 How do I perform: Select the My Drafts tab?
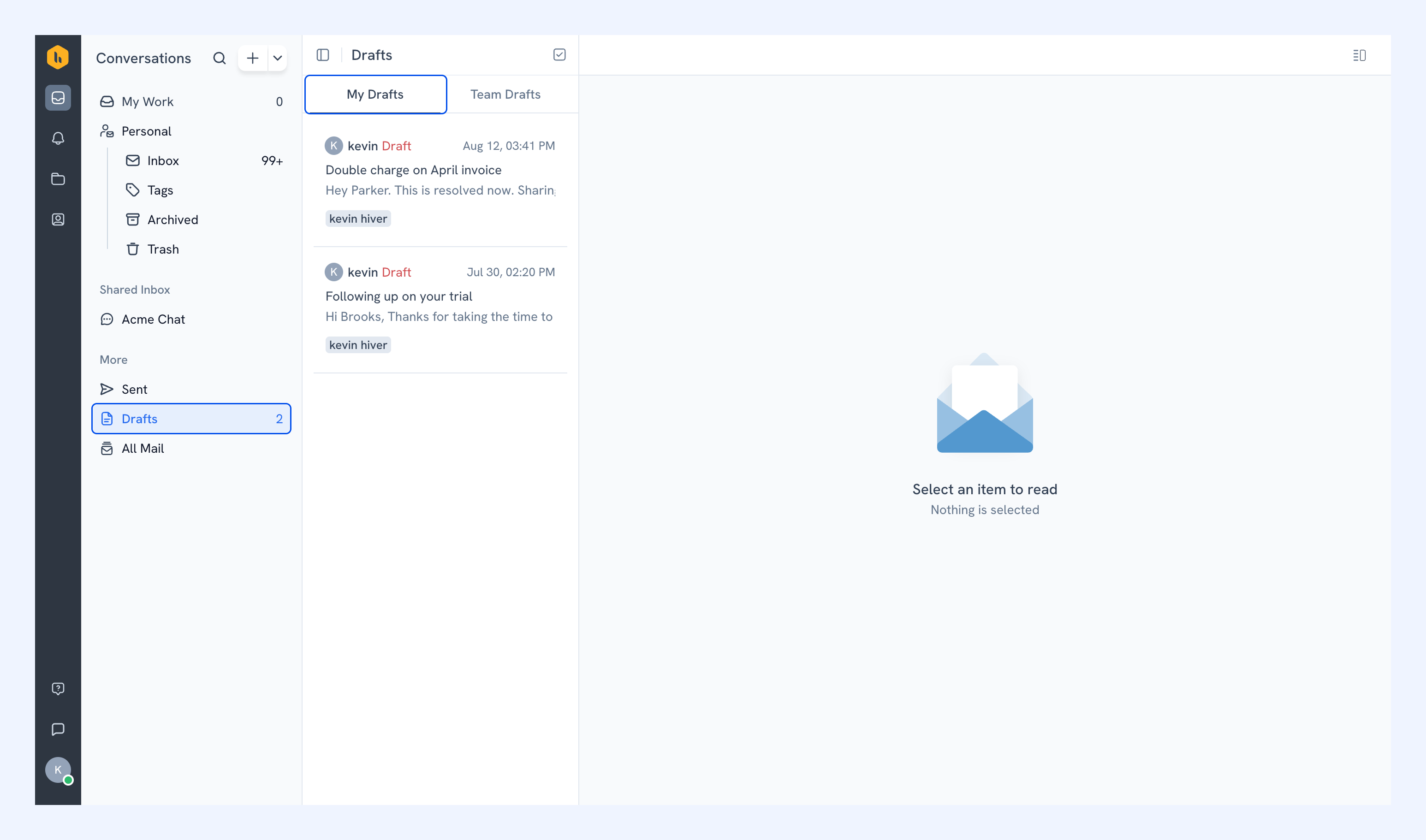(375, 95)
